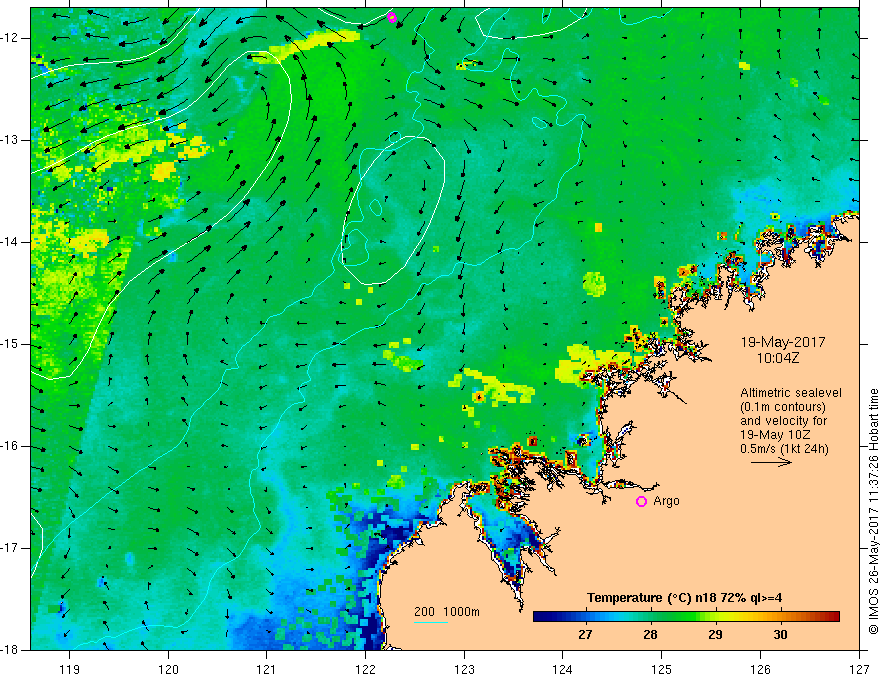Image resolution: width=880 pixels, height=680 pixels.
Task: Click the longitude axis label 119
Action: 70,669
